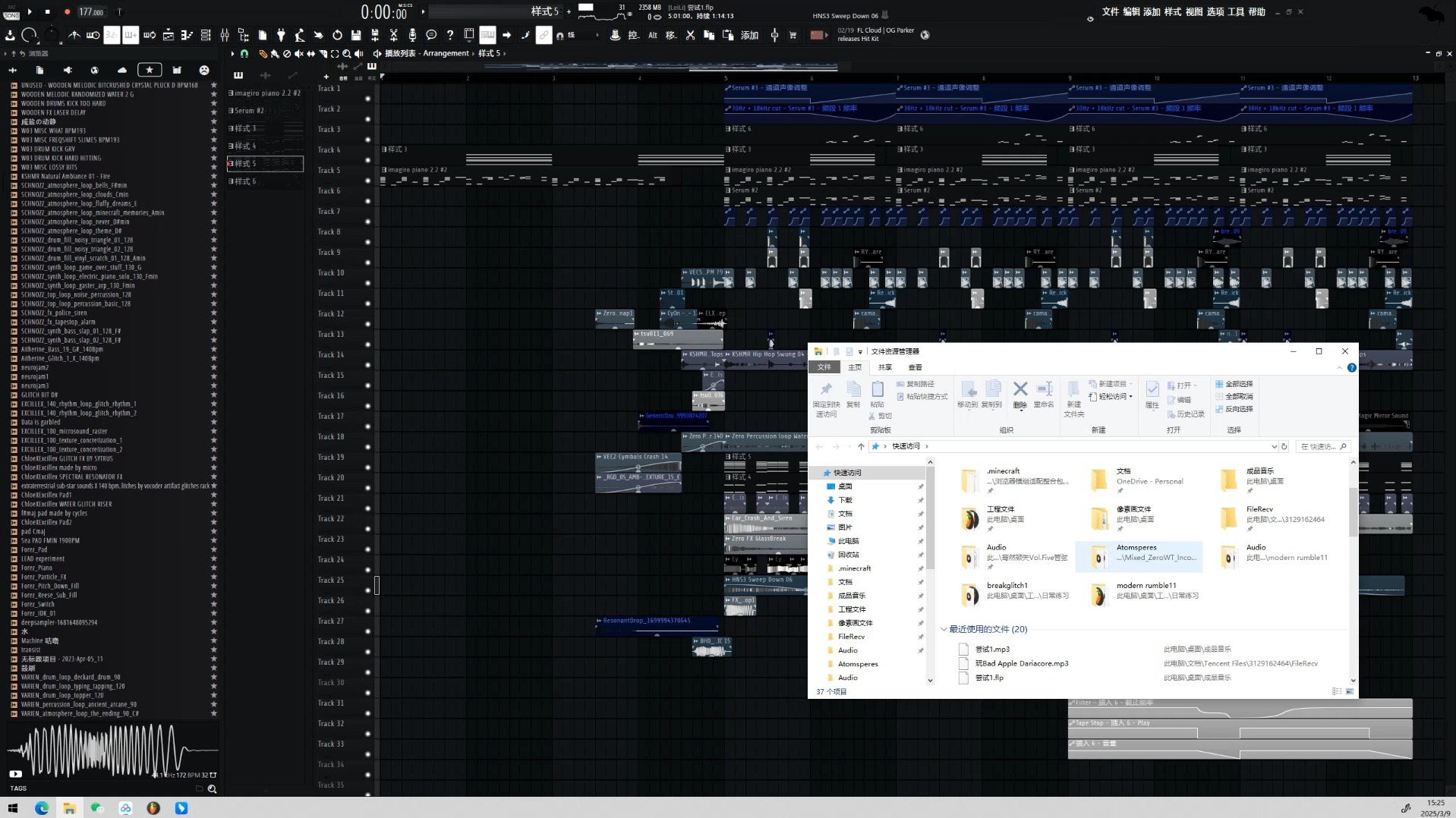Collapse the 最近使用的文件 section
Screen dimensions: 1456x818
[944, 629]
